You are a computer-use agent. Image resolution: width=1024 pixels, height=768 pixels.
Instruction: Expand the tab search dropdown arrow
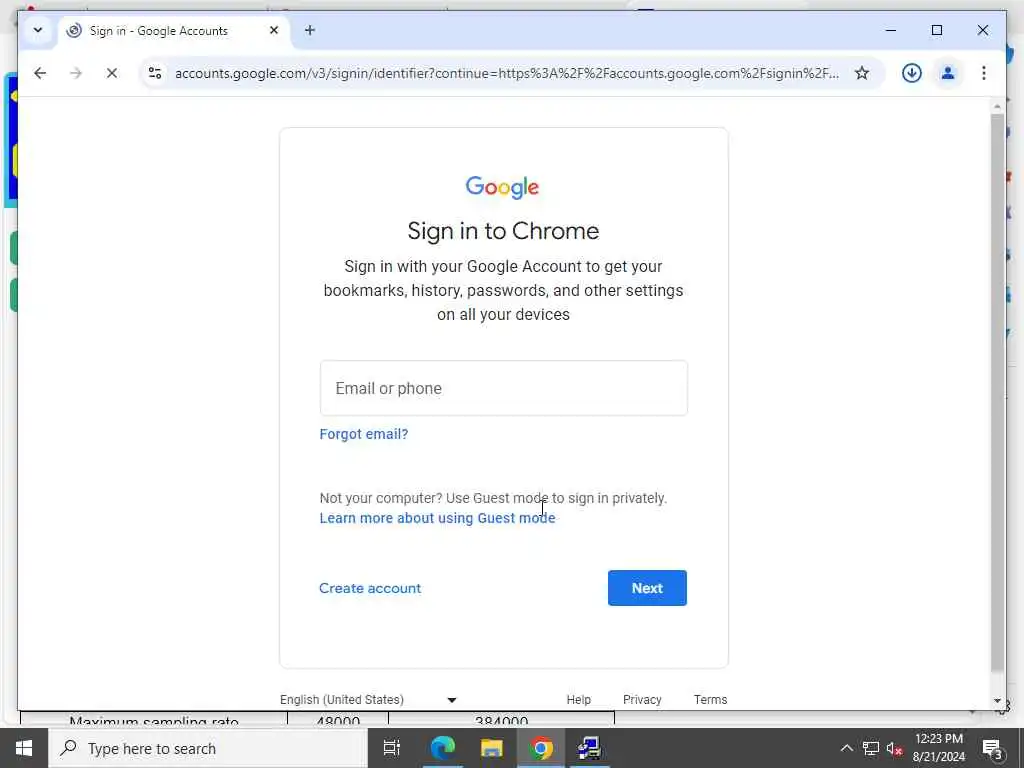[38, 30]
